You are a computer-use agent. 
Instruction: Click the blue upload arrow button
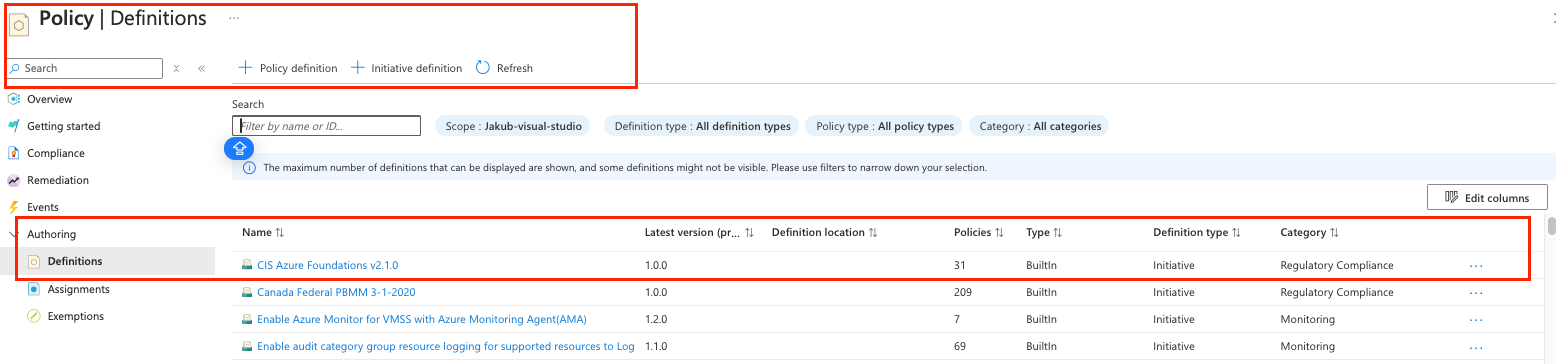[x=239, y=148]
